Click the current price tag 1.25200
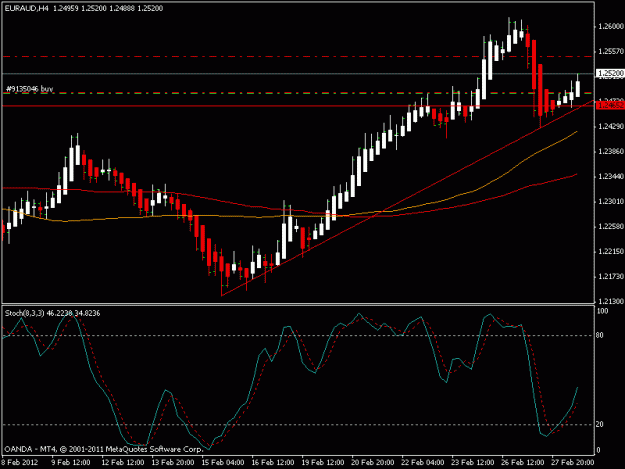The image size is (625, 469). click(610, 73)
